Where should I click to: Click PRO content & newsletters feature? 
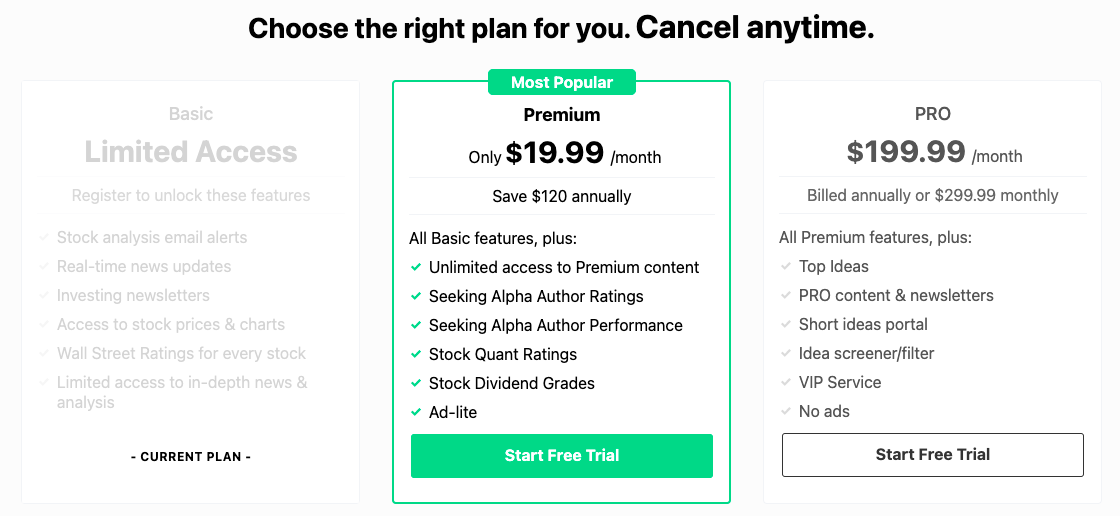click(896, 295)
